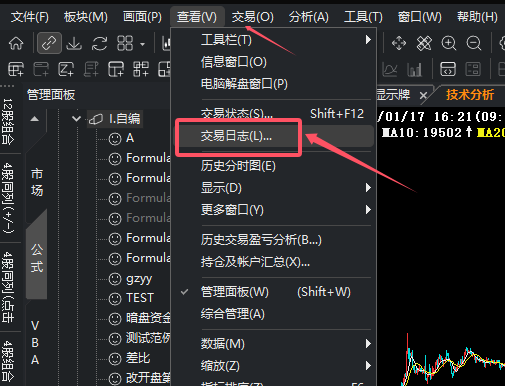
Task: Select the I.自编 folder in tree
Action: point(115,119)
